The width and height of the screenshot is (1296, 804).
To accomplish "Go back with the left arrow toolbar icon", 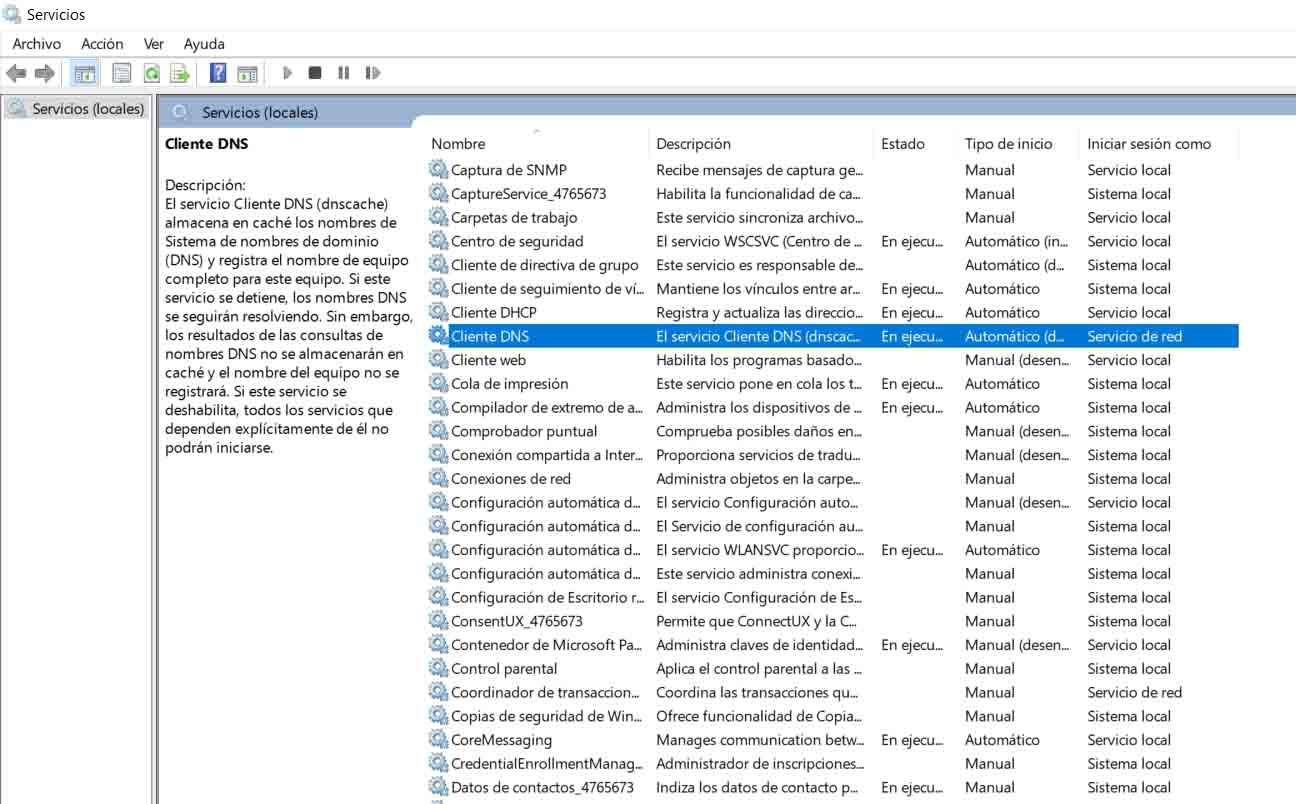I will tap(16, 73).
